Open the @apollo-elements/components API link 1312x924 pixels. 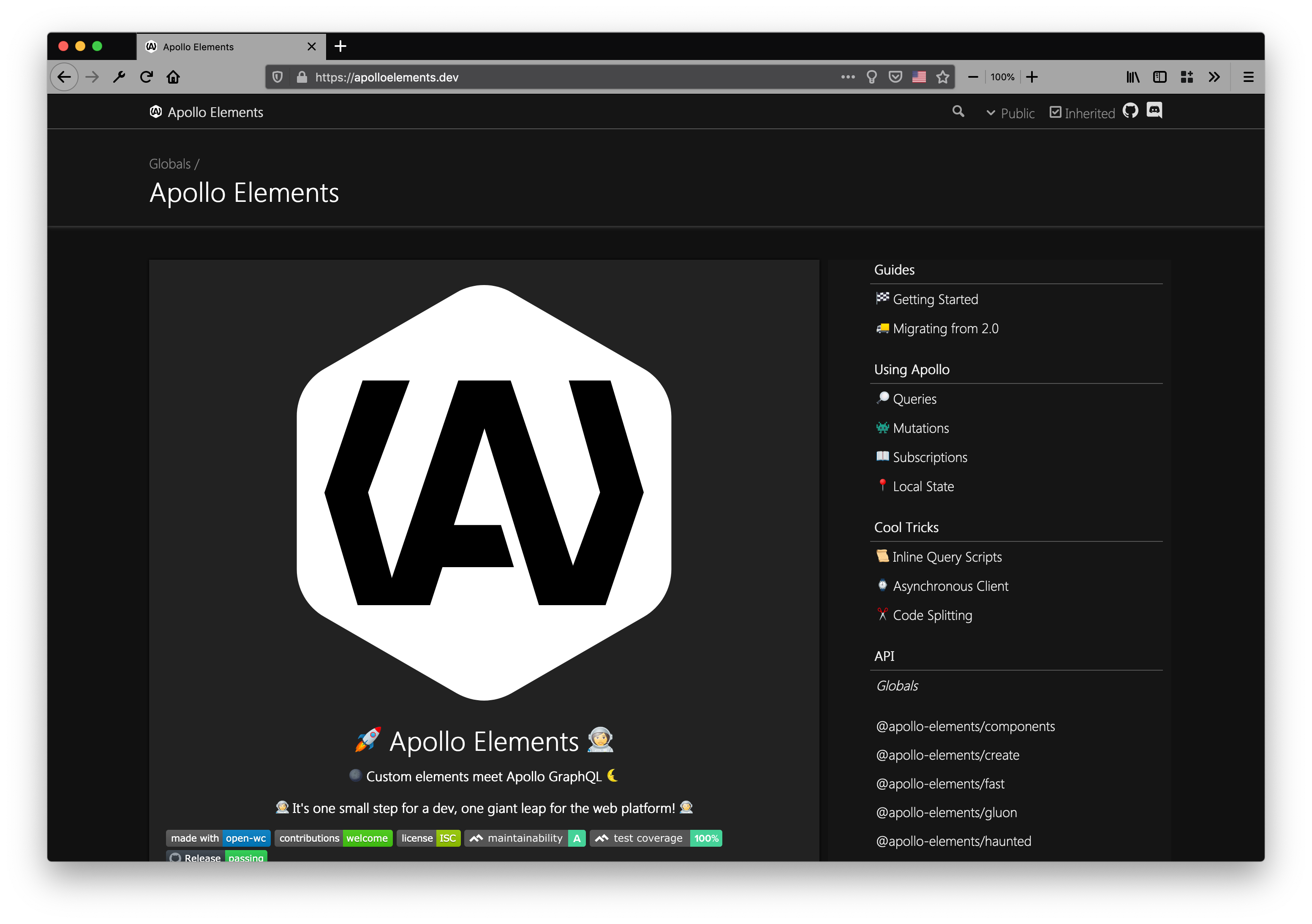click(x=965, y=726)
